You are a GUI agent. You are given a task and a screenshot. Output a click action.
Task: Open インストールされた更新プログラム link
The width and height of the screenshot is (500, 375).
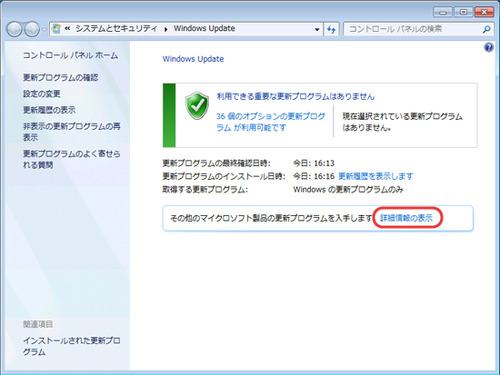click(x=72, y=346)
